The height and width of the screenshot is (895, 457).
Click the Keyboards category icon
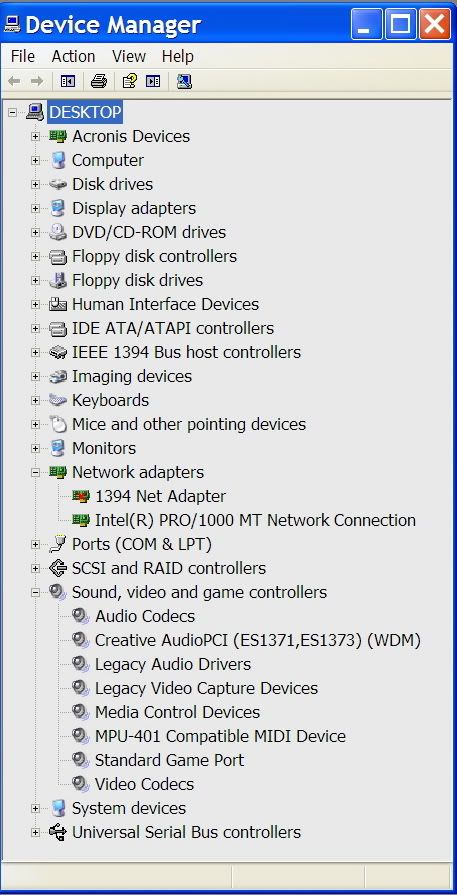pyautogui.click(x=58, y=400)
